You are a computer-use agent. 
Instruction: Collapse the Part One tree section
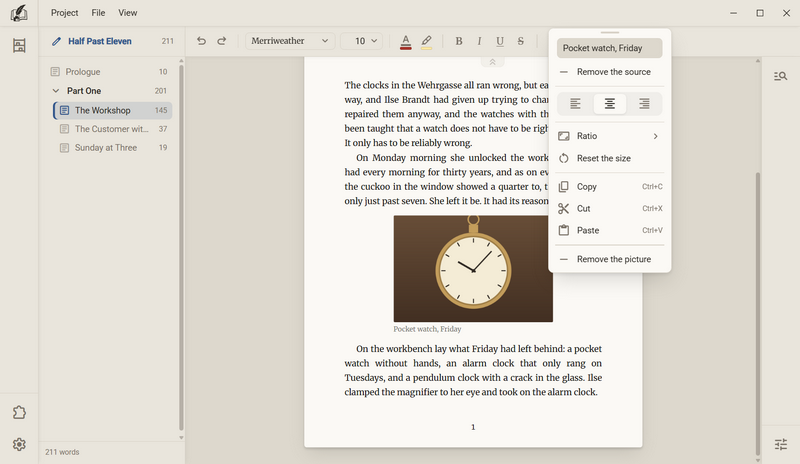[56, 91]
